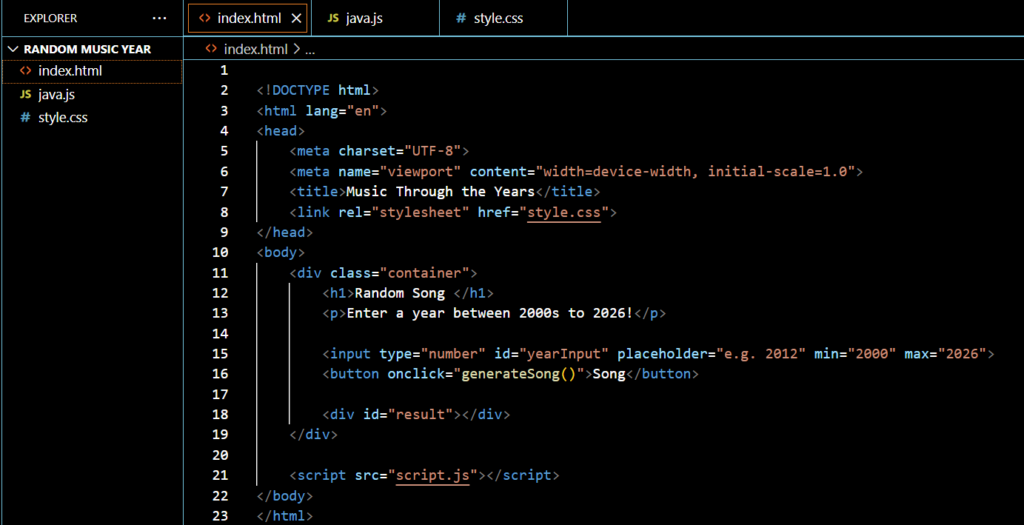Click line number 15 in the gutter
1024x525 pixels.
221,353
